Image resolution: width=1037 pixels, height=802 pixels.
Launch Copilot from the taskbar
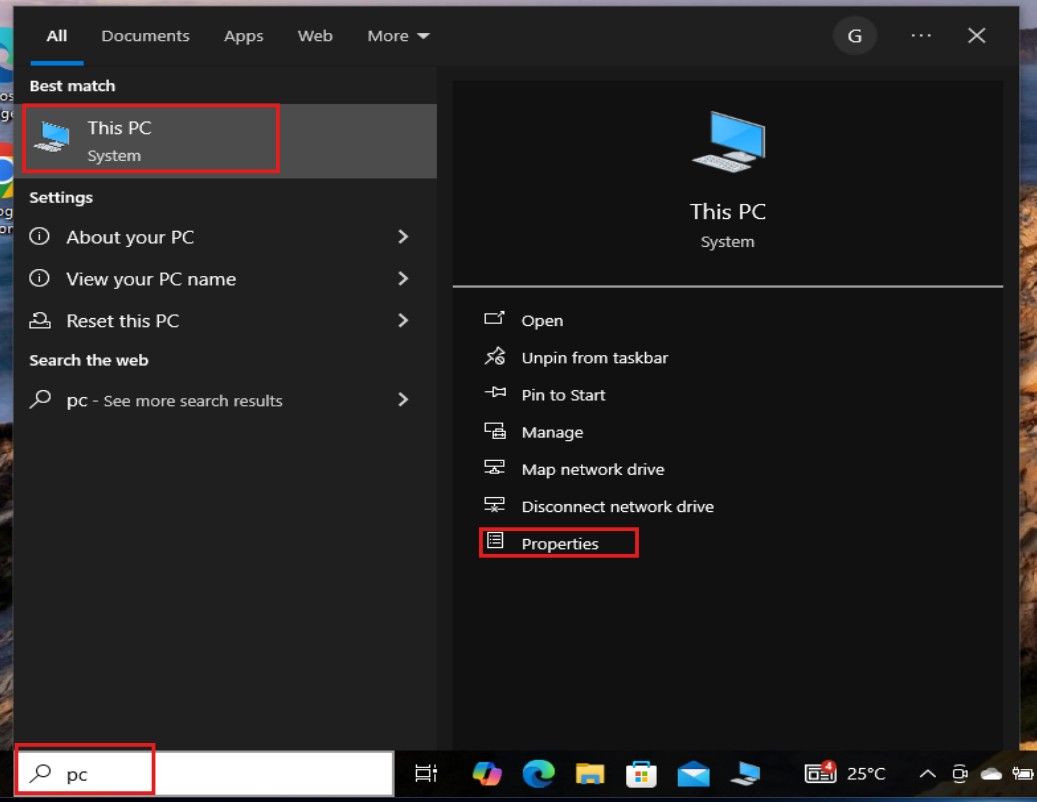point(487,773)
